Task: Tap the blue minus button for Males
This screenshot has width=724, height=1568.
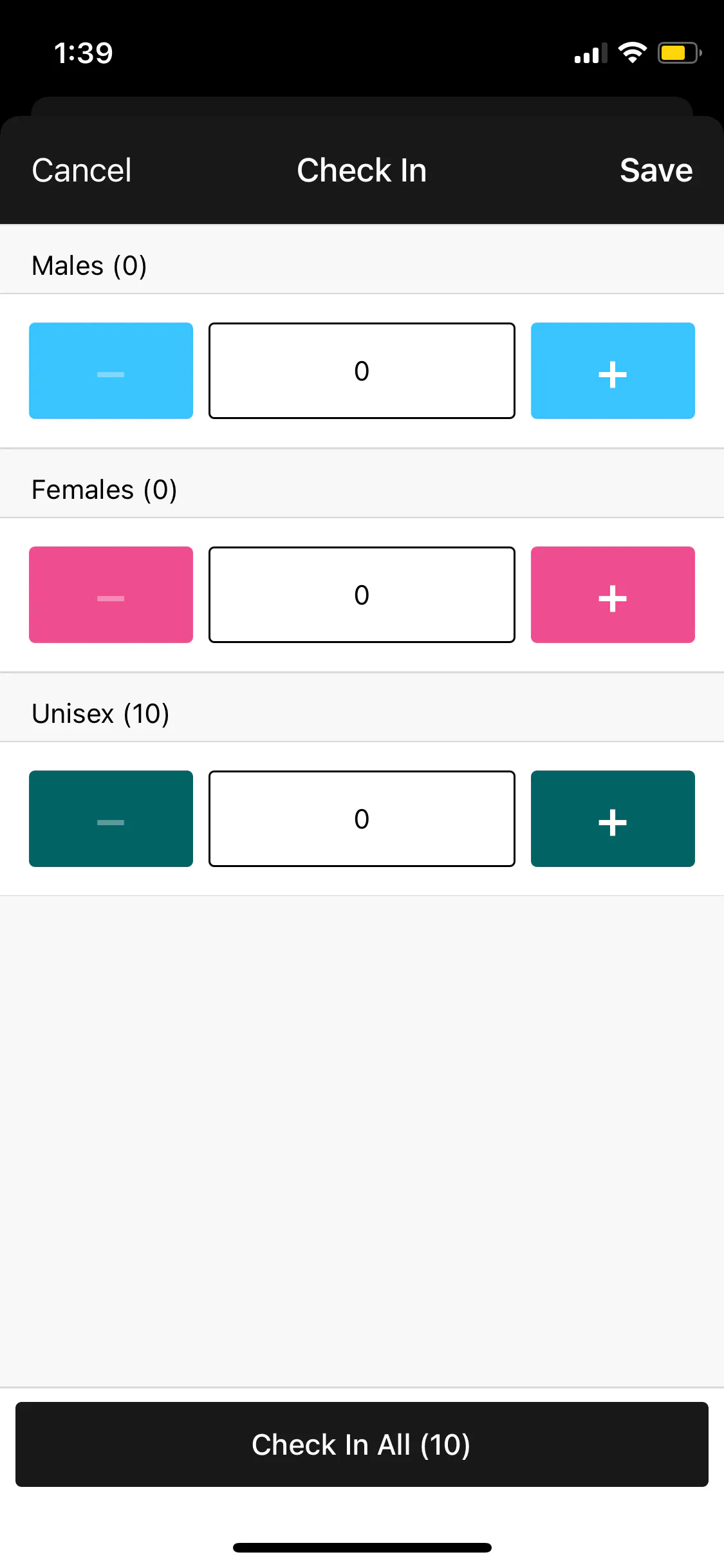Action: coord(111,371)
